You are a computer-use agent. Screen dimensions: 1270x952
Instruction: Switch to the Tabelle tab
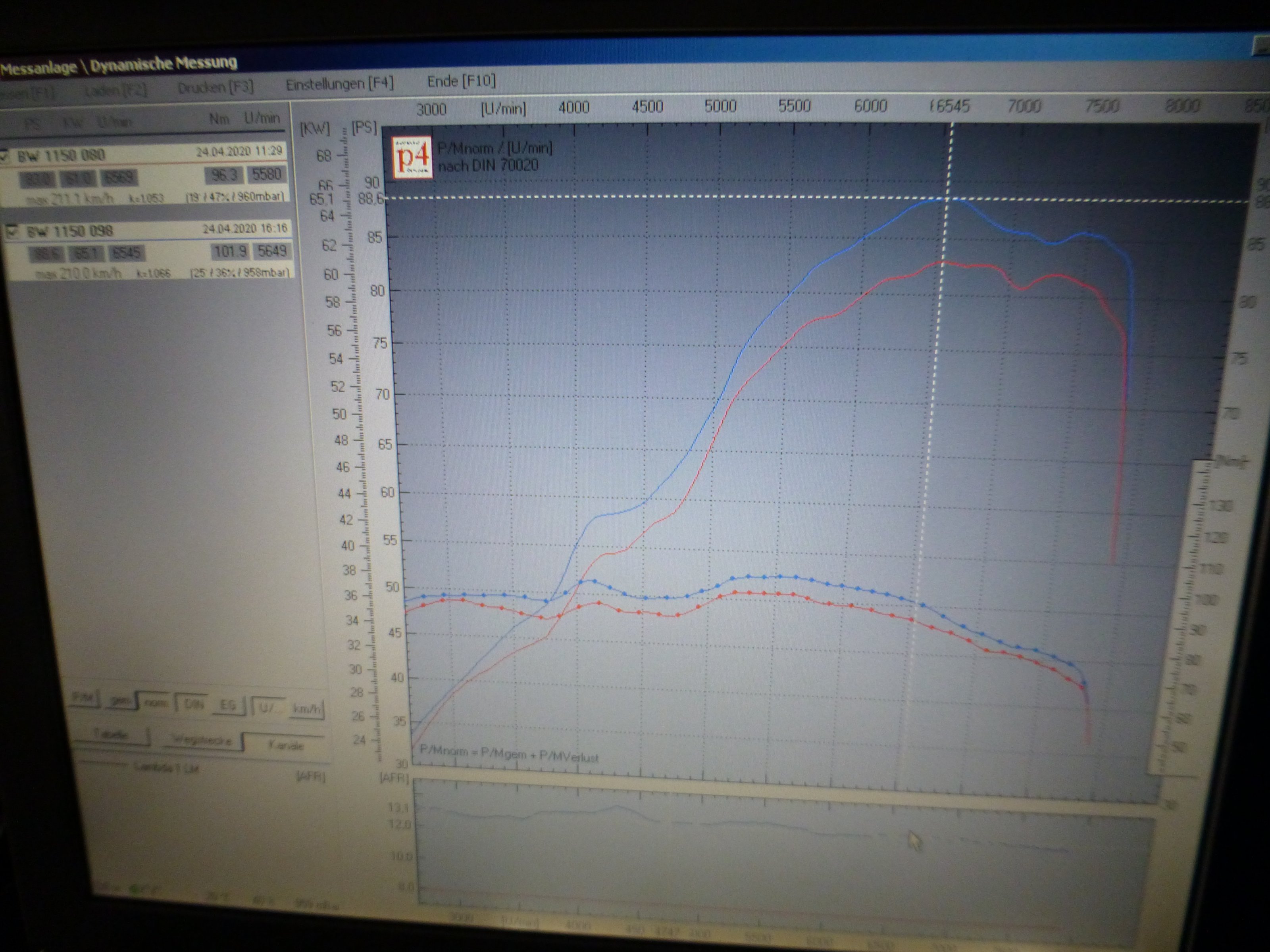click(110, 735)
